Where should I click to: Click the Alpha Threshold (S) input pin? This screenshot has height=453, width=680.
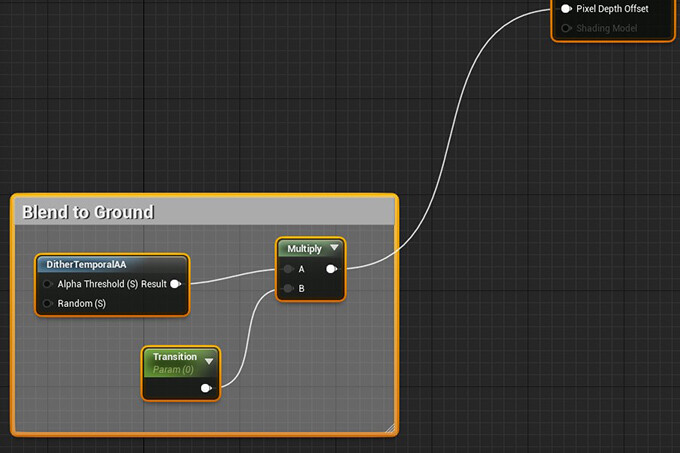pyautogui.click(x=47, y=284)
